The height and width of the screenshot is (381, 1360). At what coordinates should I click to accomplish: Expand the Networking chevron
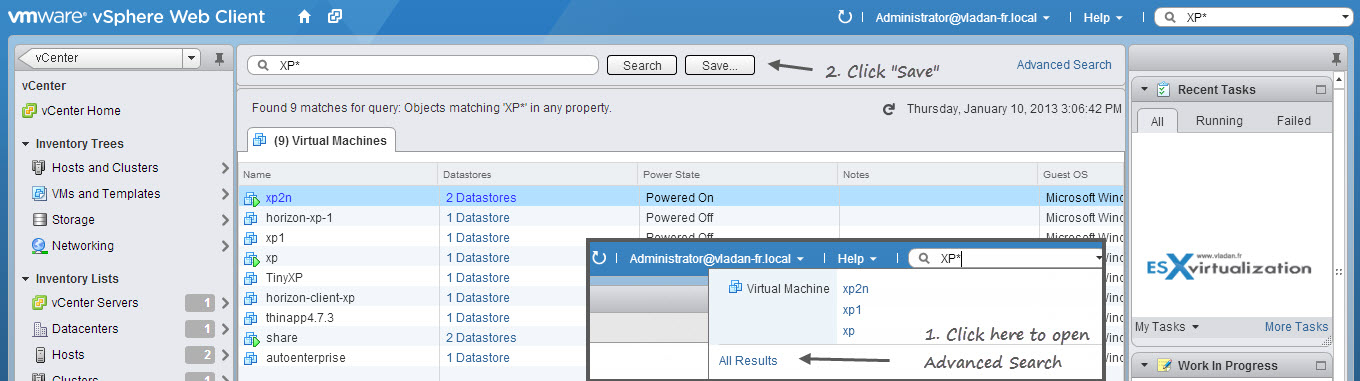pyautogui.click(x=225, y=246)
